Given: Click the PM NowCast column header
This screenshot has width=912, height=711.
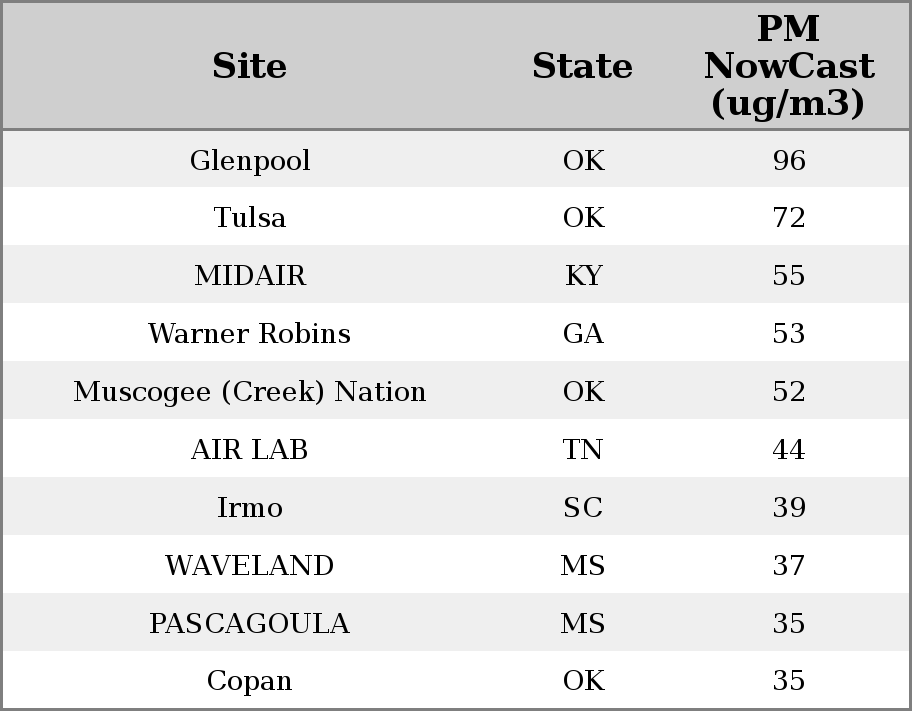Looking at the screenshot, I should pyautogui.click(x=788, y=67).
